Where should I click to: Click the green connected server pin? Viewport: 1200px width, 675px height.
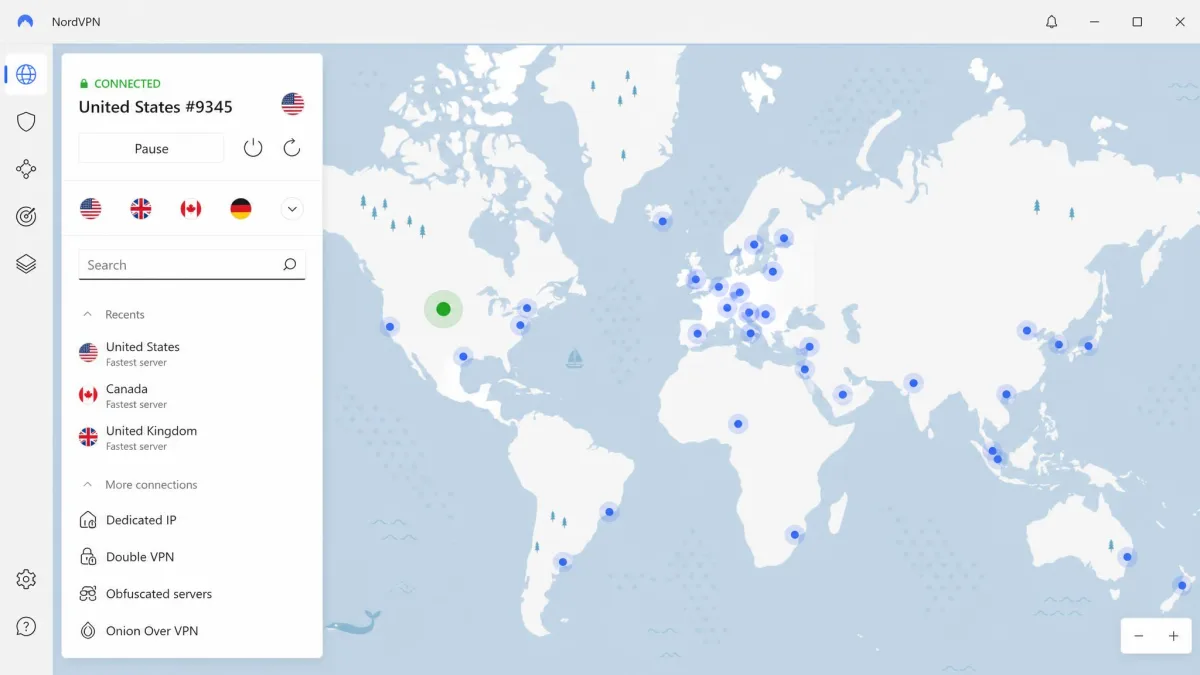(443, 309)
